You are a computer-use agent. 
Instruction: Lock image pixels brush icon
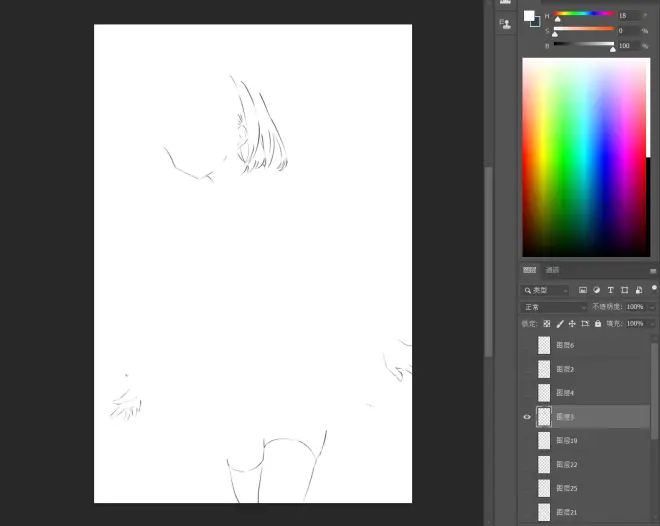point(559,324)
